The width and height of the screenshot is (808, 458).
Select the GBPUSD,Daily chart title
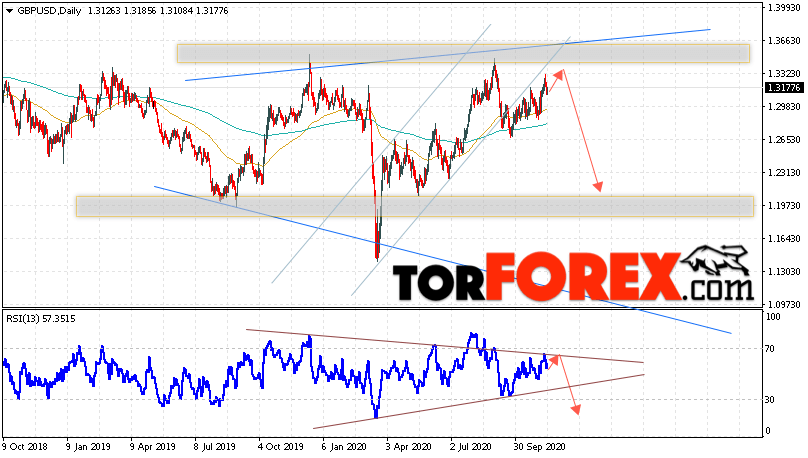pos(49,11)
